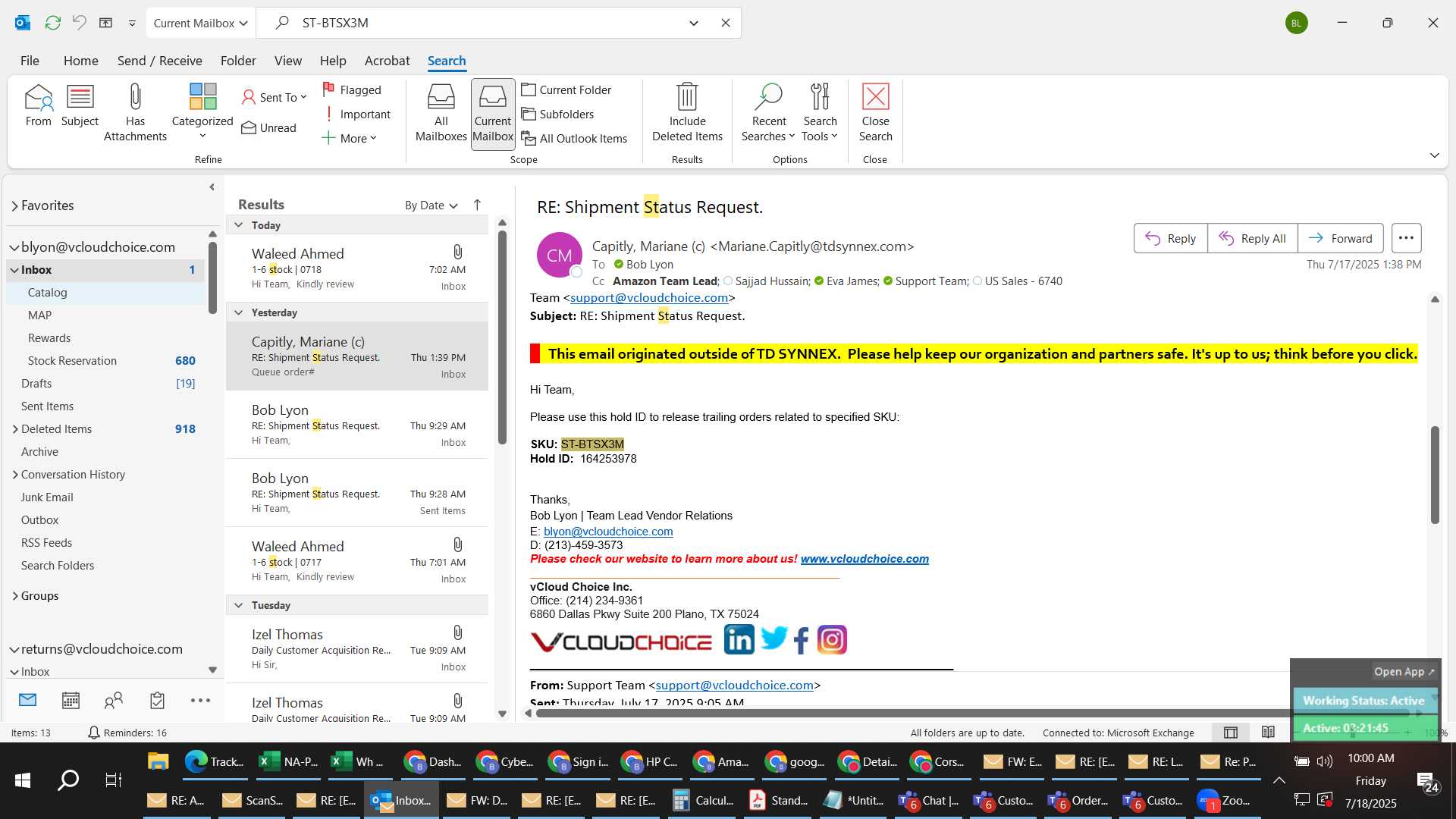
Task: Collapse the ribbon with chevron
Action: pos(1434,155)
